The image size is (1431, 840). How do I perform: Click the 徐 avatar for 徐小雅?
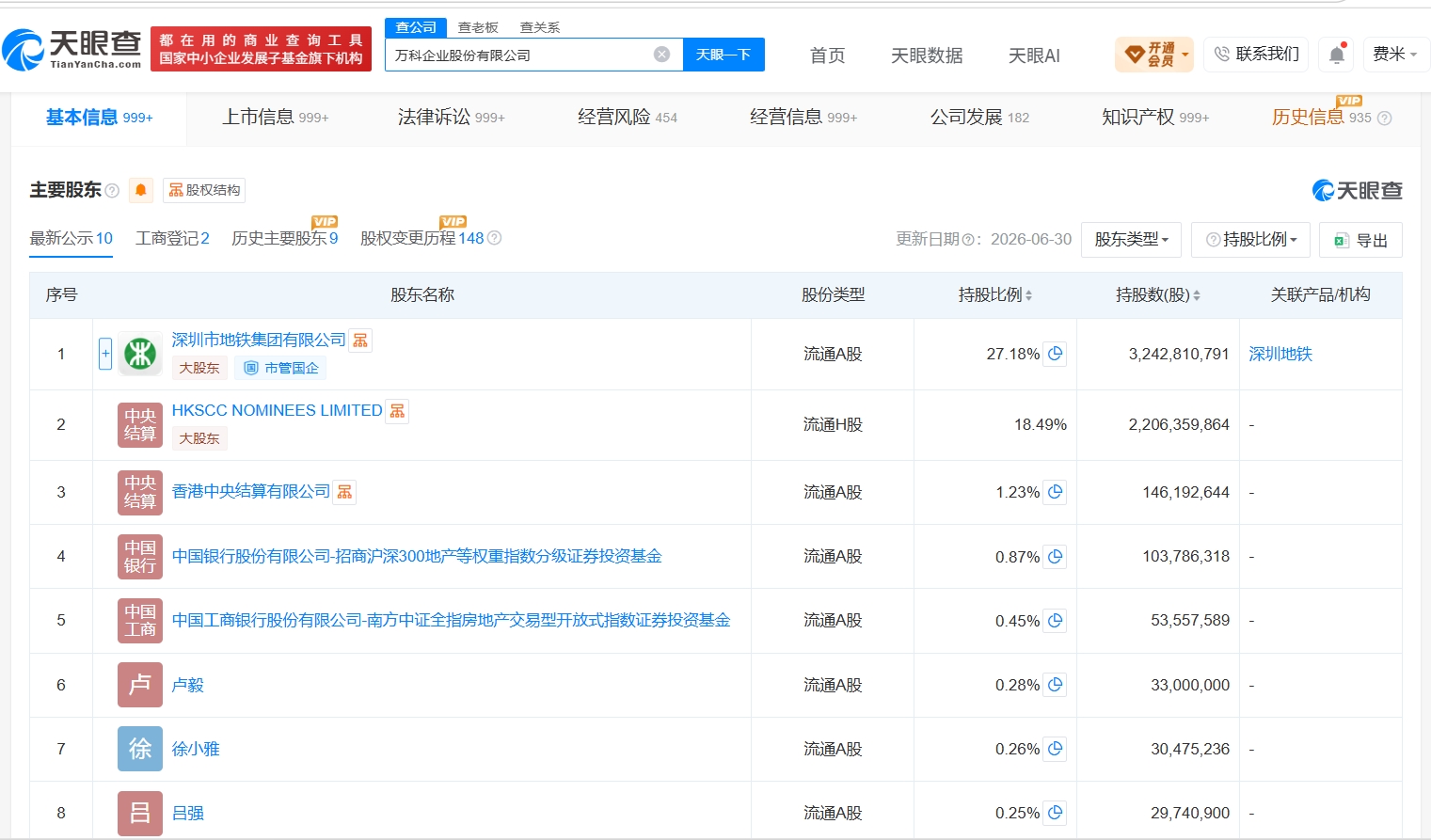[140, 749]
